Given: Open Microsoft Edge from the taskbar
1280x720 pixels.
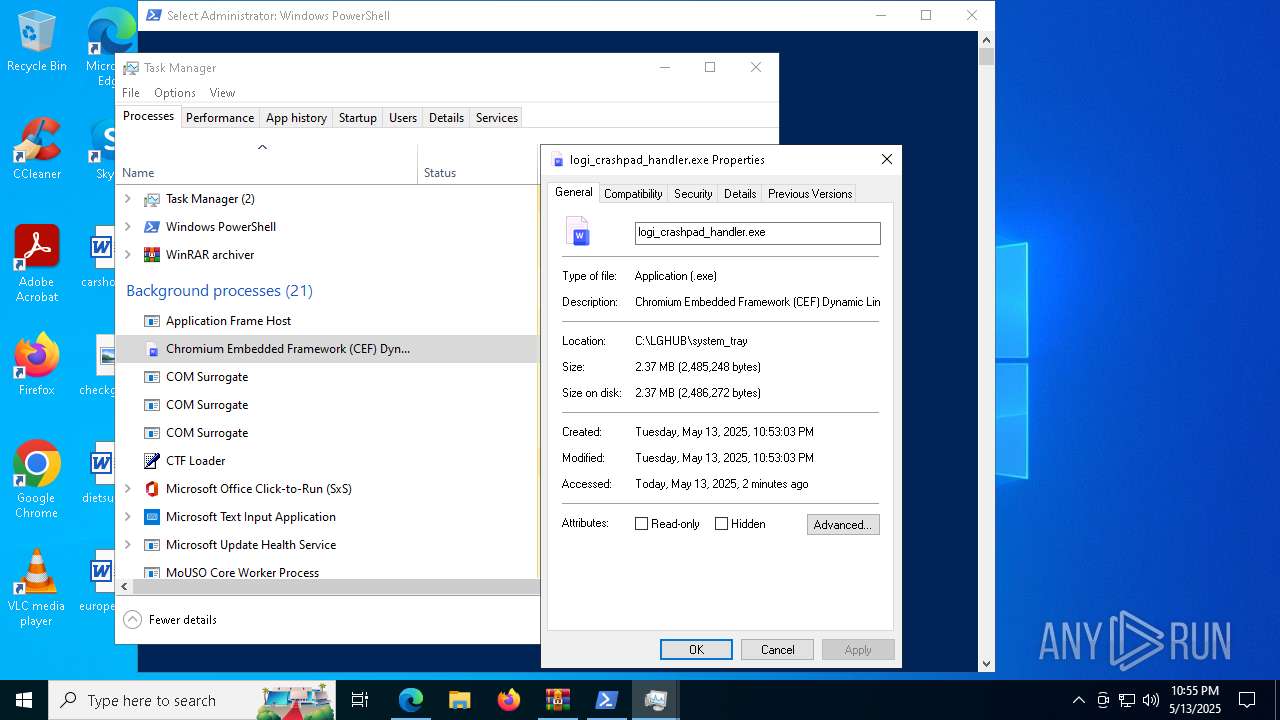Looking at the screenshot, I should 411,700.
